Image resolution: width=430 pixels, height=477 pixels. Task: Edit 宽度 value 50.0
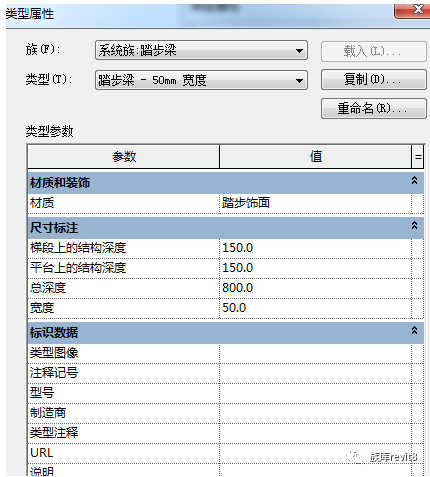tap(315, 308)
